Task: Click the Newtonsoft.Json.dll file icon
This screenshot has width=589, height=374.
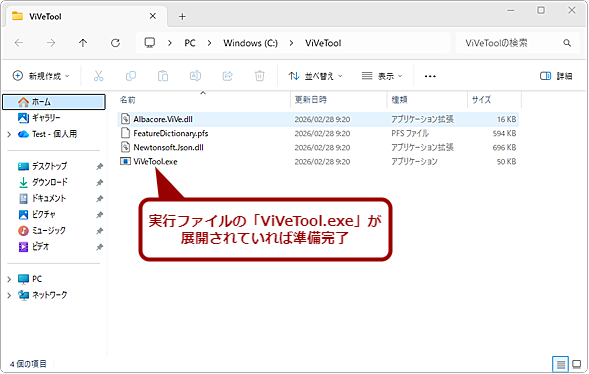Action: (125, 148)
